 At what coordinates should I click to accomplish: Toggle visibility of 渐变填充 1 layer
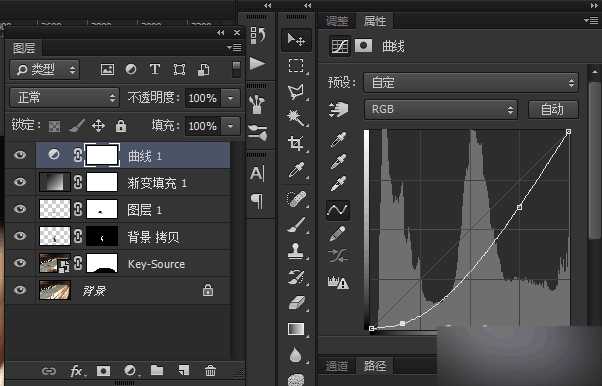(x=20, y=182)
